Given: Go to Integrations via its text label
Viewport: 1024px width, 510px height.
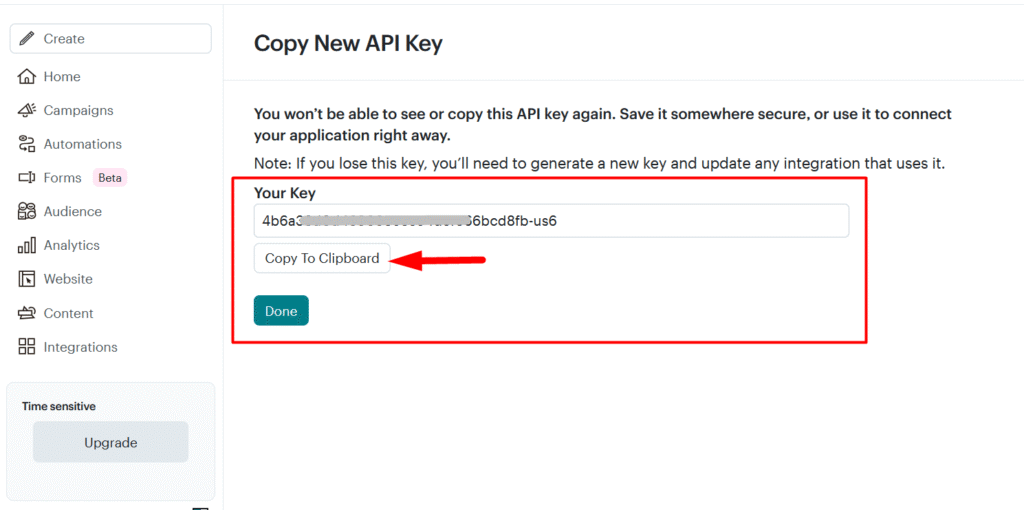Looking at the screenshot, I should pos(80,347).
